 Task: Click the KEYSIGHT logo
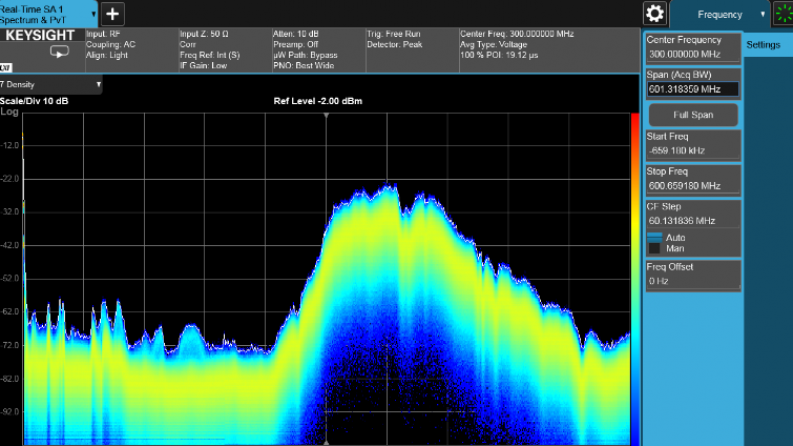coord(40,35)
